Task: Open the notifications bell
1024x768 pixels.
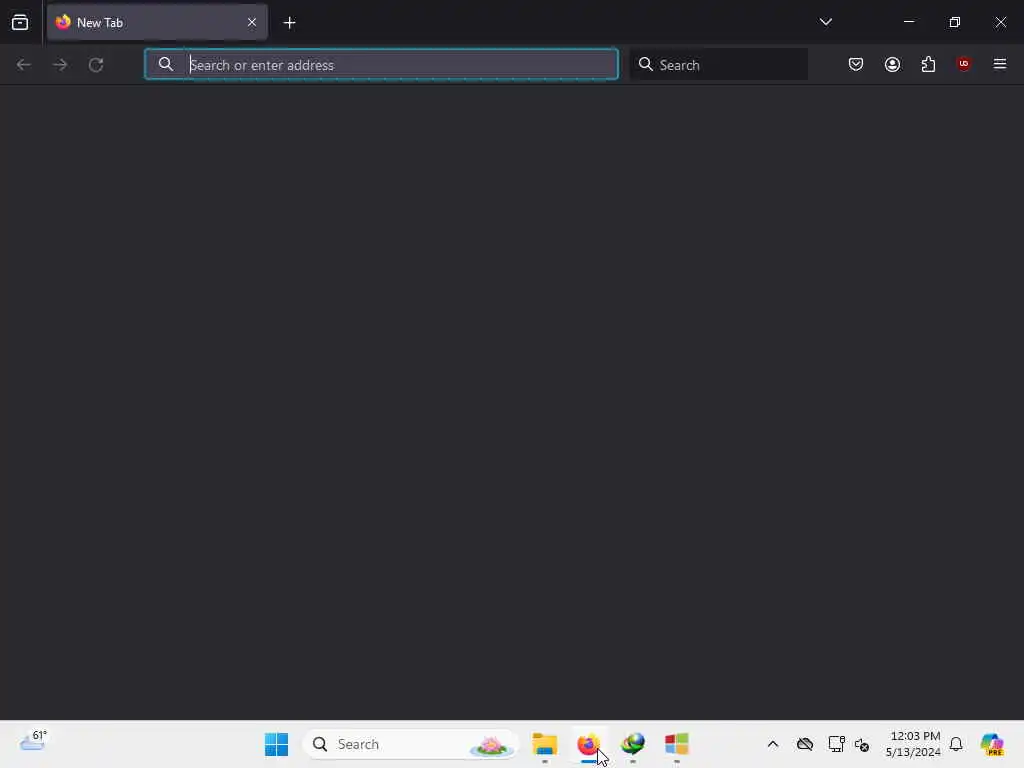Action: coord(956,744)
